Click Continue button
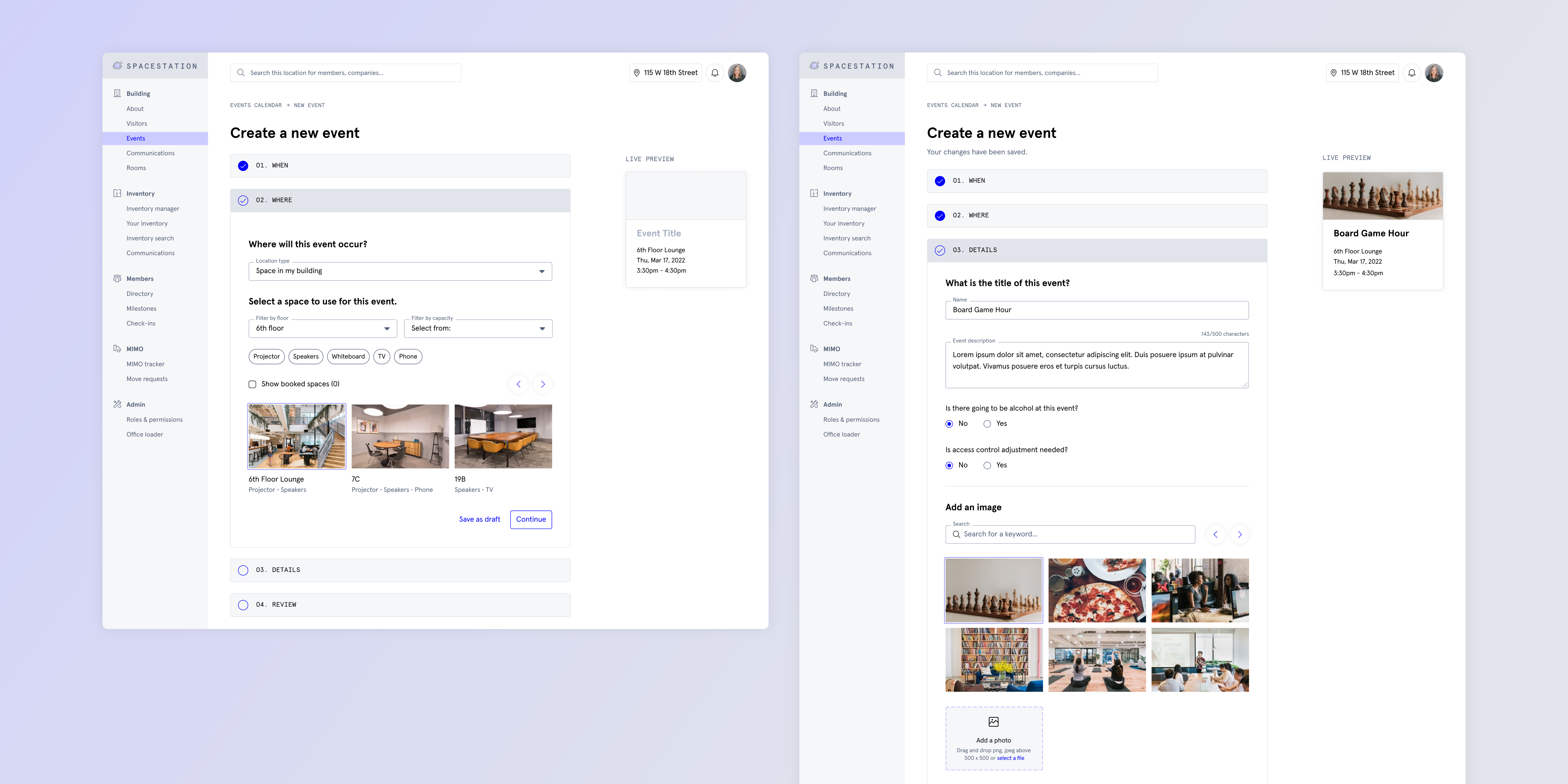The width and height of the screenshot is (1568, 784). 531,519
